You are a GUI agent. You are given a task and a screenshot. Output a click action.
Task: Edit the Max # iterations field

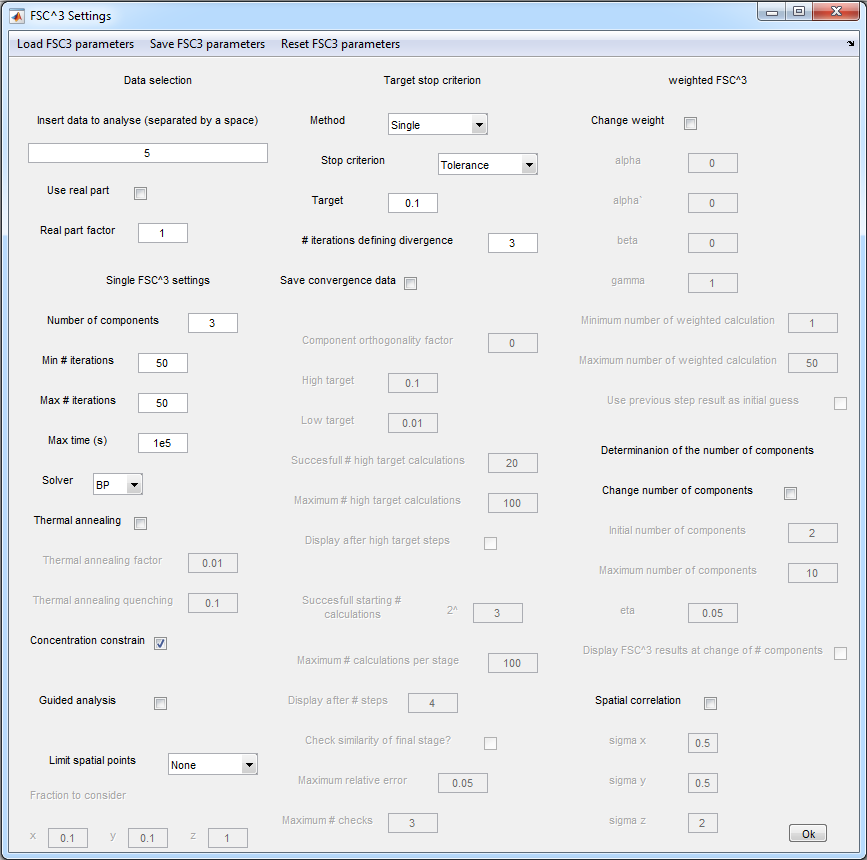tap(163, 403)
